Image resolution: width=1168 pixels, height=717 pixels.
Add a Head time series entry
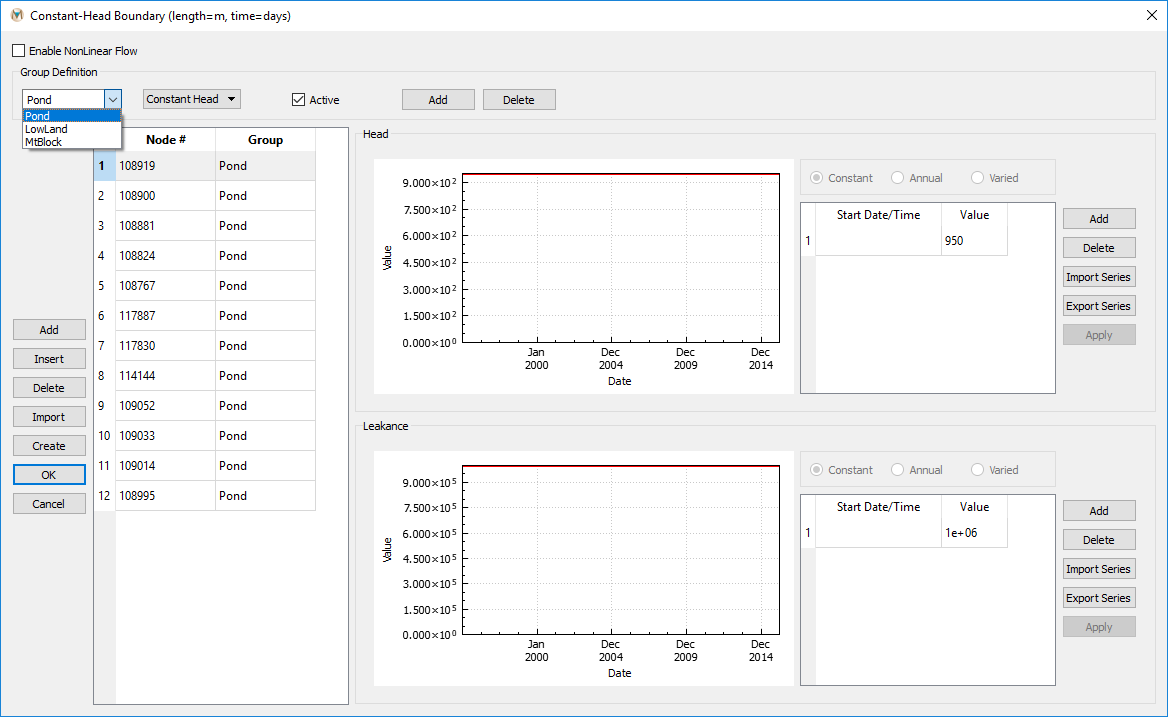point(1099,219)
